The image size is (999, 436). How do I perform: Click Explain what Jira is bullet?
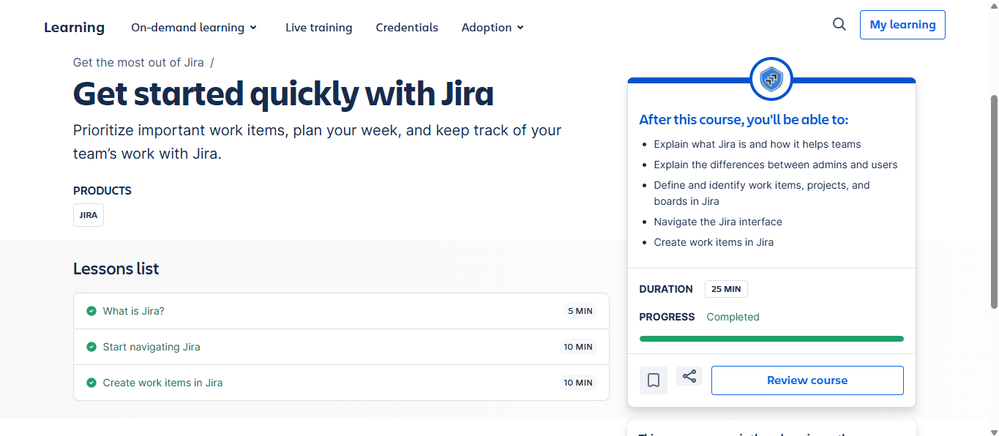758,144
